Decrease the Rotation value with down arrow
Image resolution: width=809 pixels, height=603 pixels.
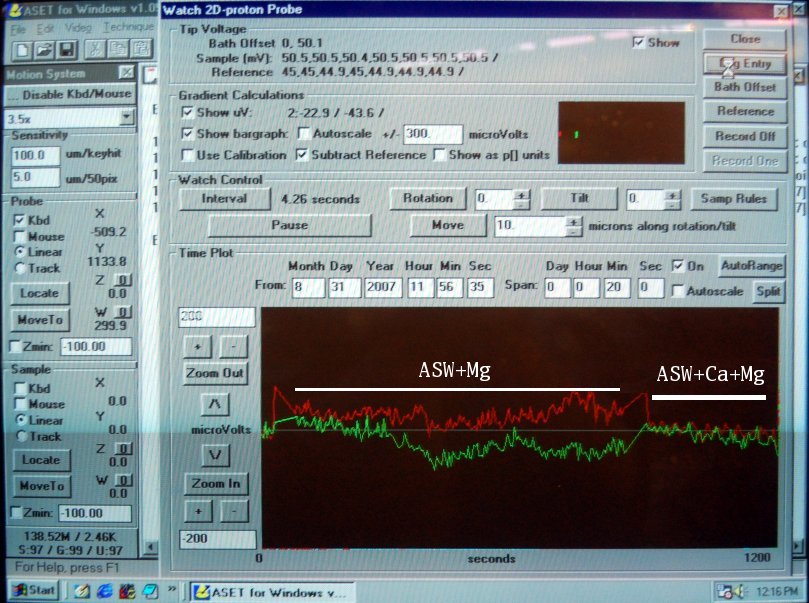522,204
